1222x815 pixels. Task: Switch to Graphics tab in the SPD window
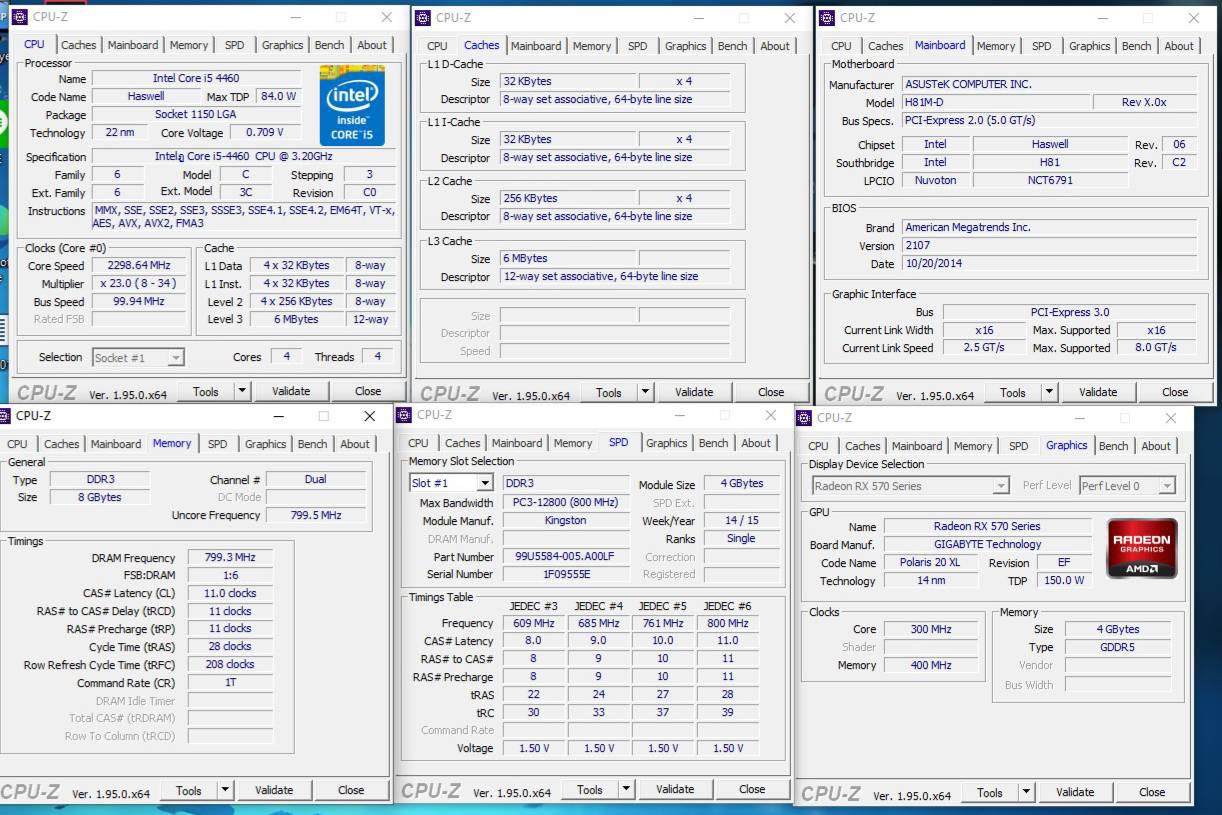click(666, 443)
